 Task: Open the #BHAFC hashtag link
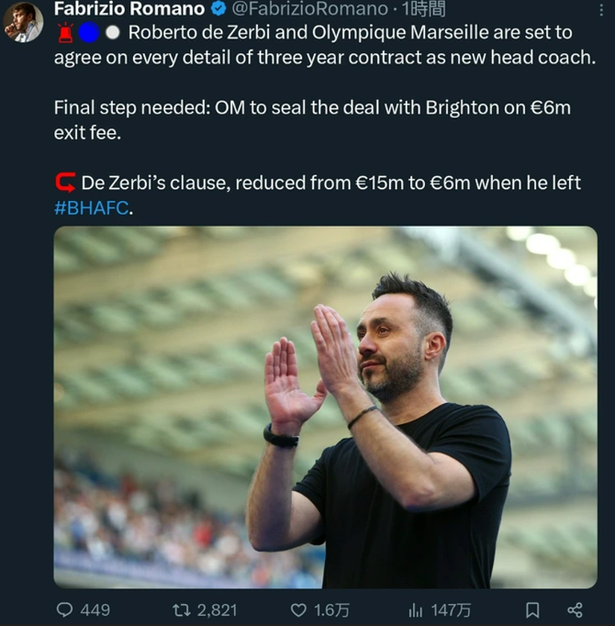pos(91,208)
